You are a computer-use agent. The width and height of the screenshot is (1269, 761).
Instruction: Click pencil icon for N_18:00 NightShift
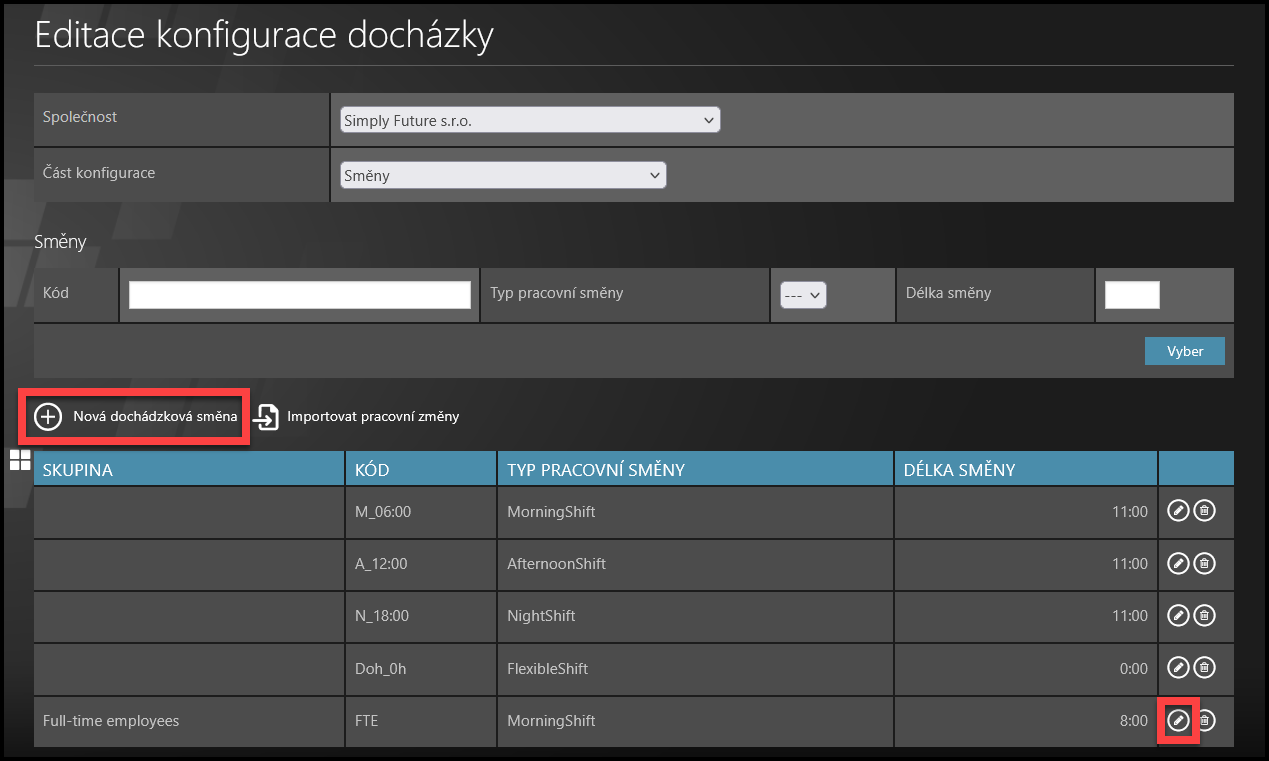click(x=1179, y=615)
